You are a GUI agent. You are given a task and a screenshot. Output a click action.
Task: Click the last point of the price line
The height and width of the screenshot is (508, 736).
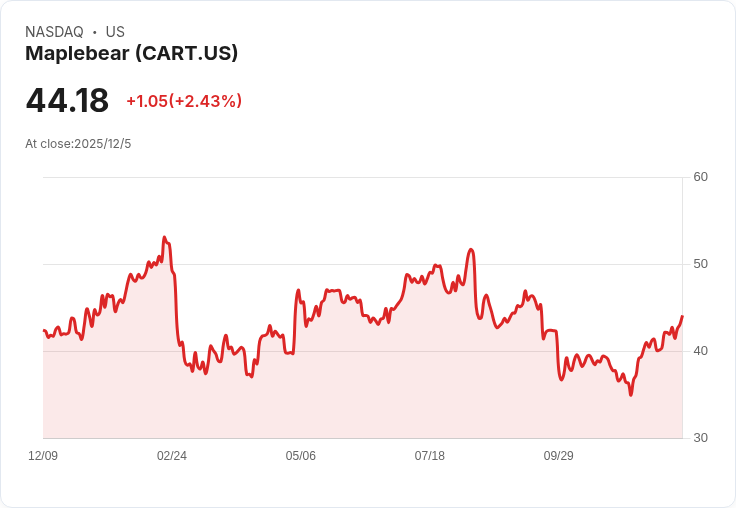[682, 317]
